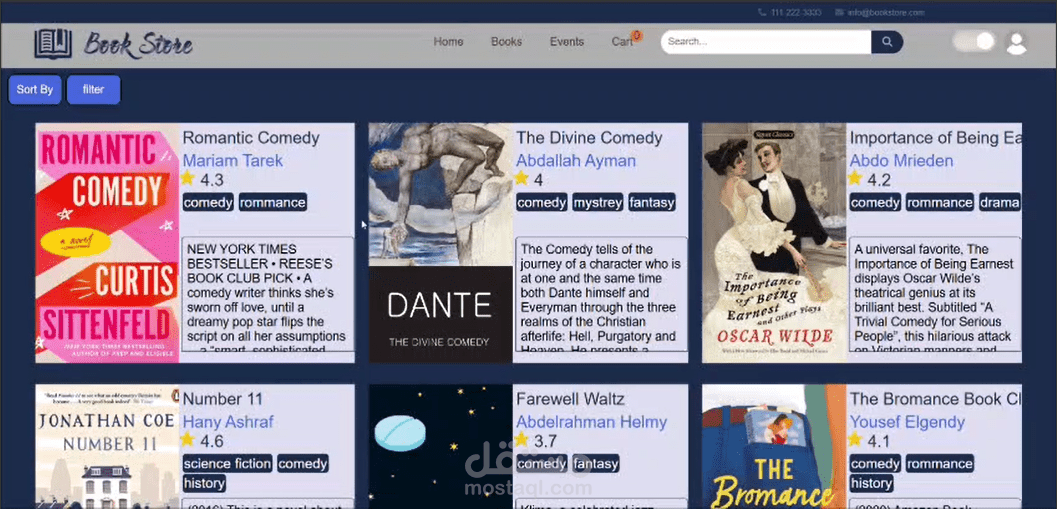This screenshot has height=509, width=1057.
Task: Click the info@bookstore.com email address
Action: [886, 12]
